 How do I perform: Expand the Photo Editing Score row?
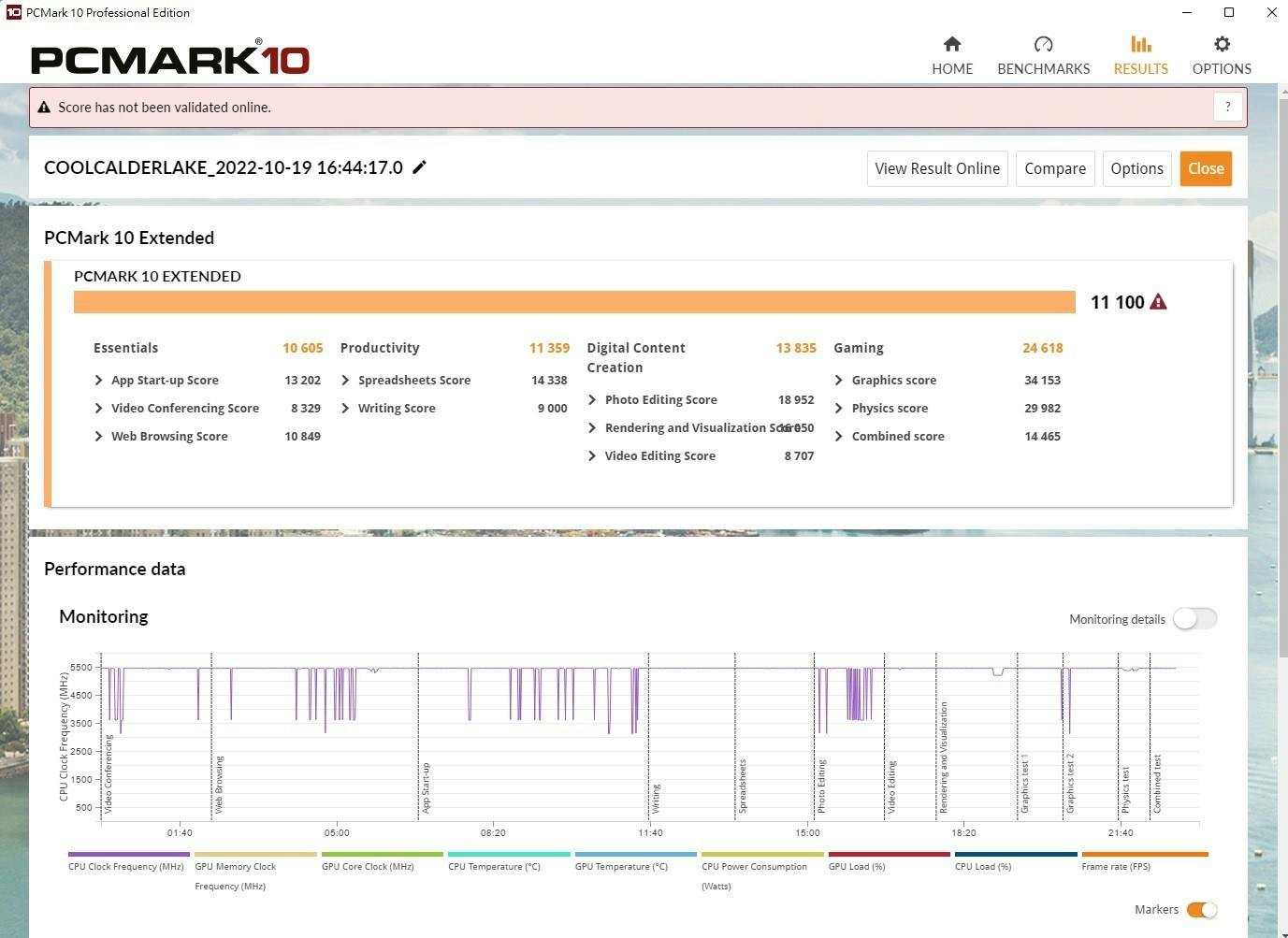point(592,400)
